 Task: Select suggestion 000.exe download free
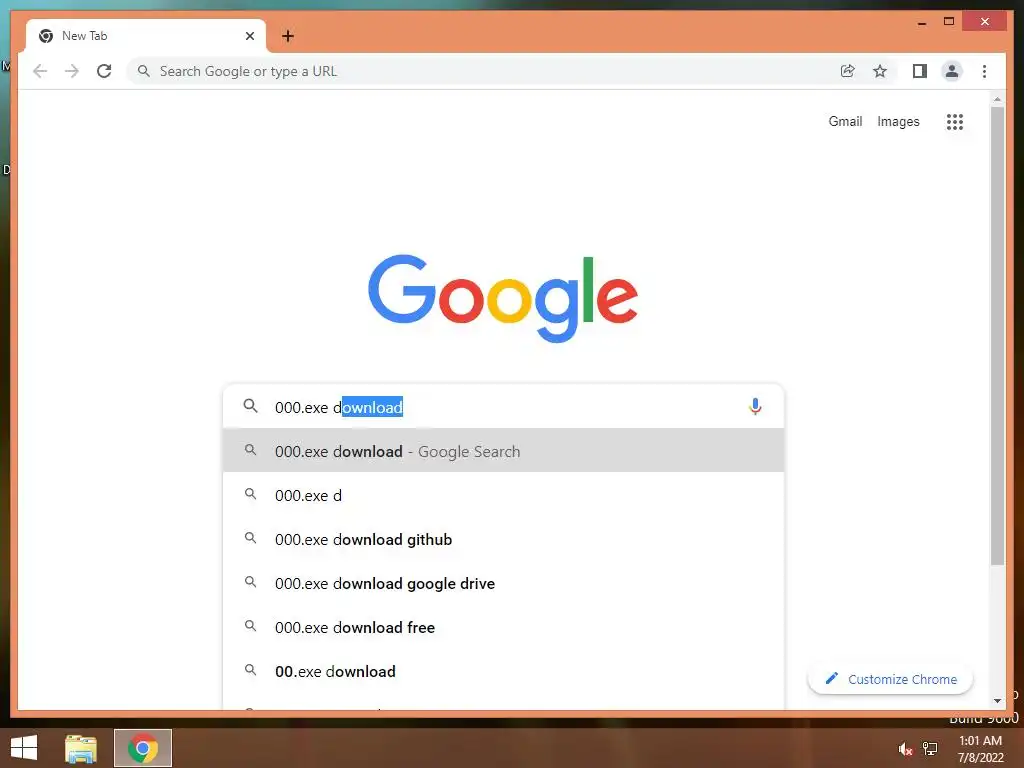click(503, 627)
